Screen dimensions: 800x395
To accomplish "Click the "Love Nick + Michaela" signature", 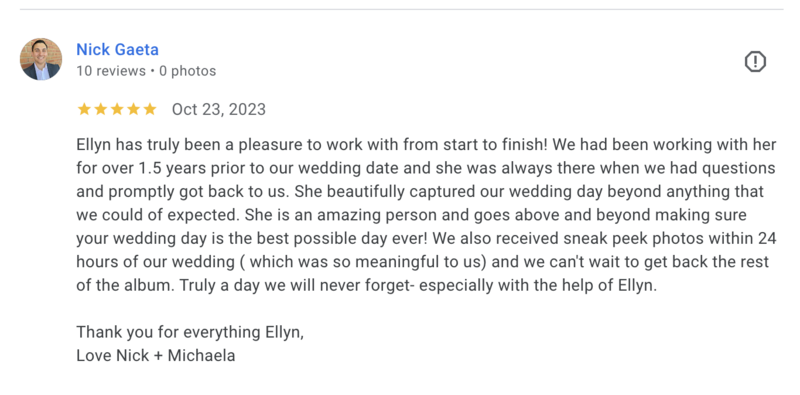I will [x=156, y=356].
